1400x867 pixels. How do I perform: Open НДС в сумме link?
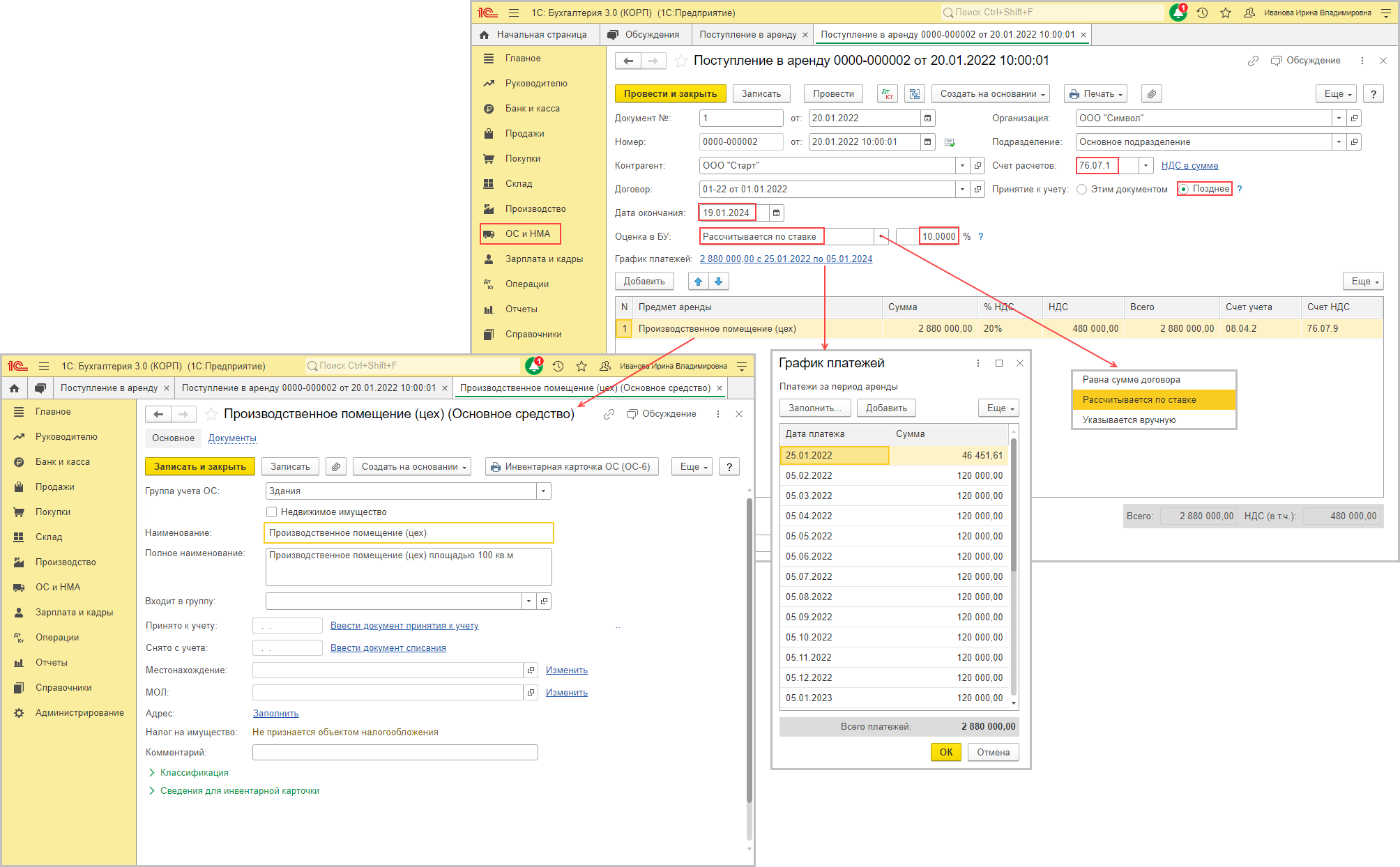(1189, 166)
